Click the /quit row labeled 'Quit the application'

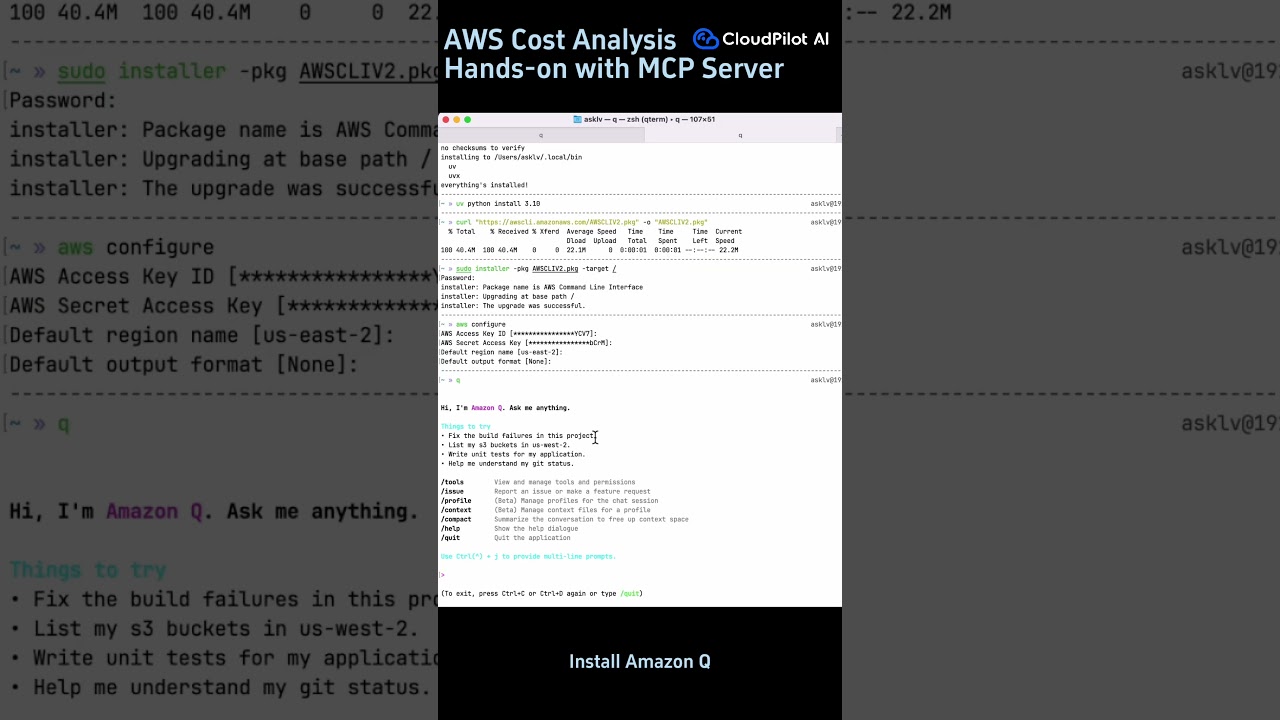pyautogui.click(x=506, y=538)
